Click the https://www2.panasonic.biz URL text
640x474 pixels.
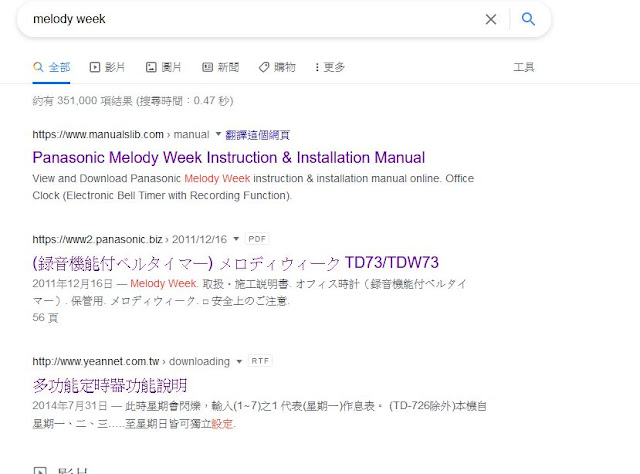(98, 239)
